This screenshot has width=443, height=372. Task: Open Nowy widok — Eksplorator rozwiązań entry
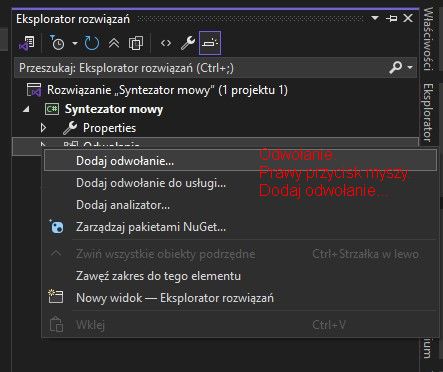tap(240, 298)
